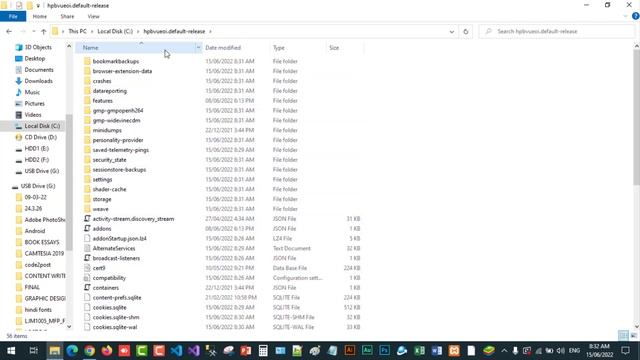Select BOOK ESSAYS folder in sidebar
The image size is (640, 360).
click(x=42, y=242)
